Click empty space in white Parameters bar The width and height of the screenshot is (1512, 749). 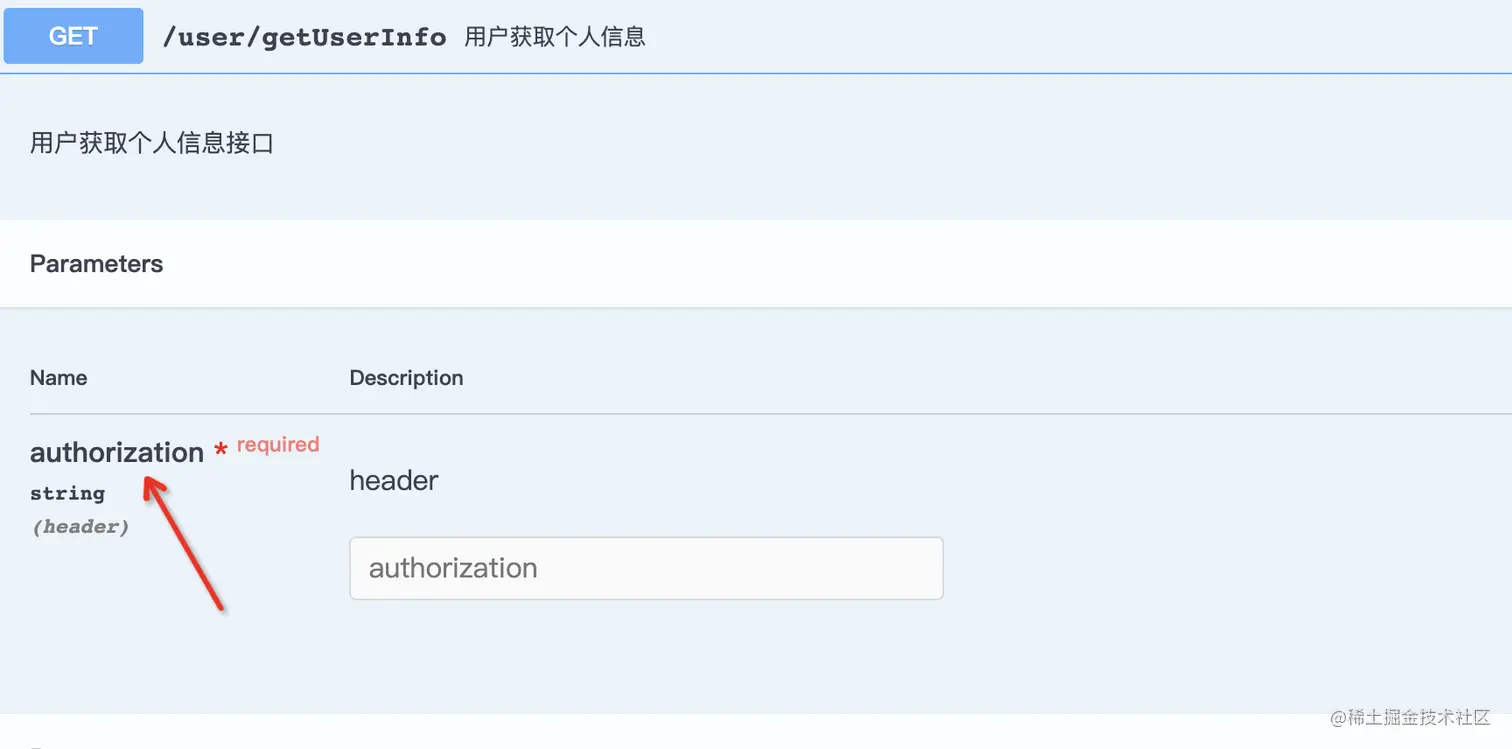tap(800, 264)
